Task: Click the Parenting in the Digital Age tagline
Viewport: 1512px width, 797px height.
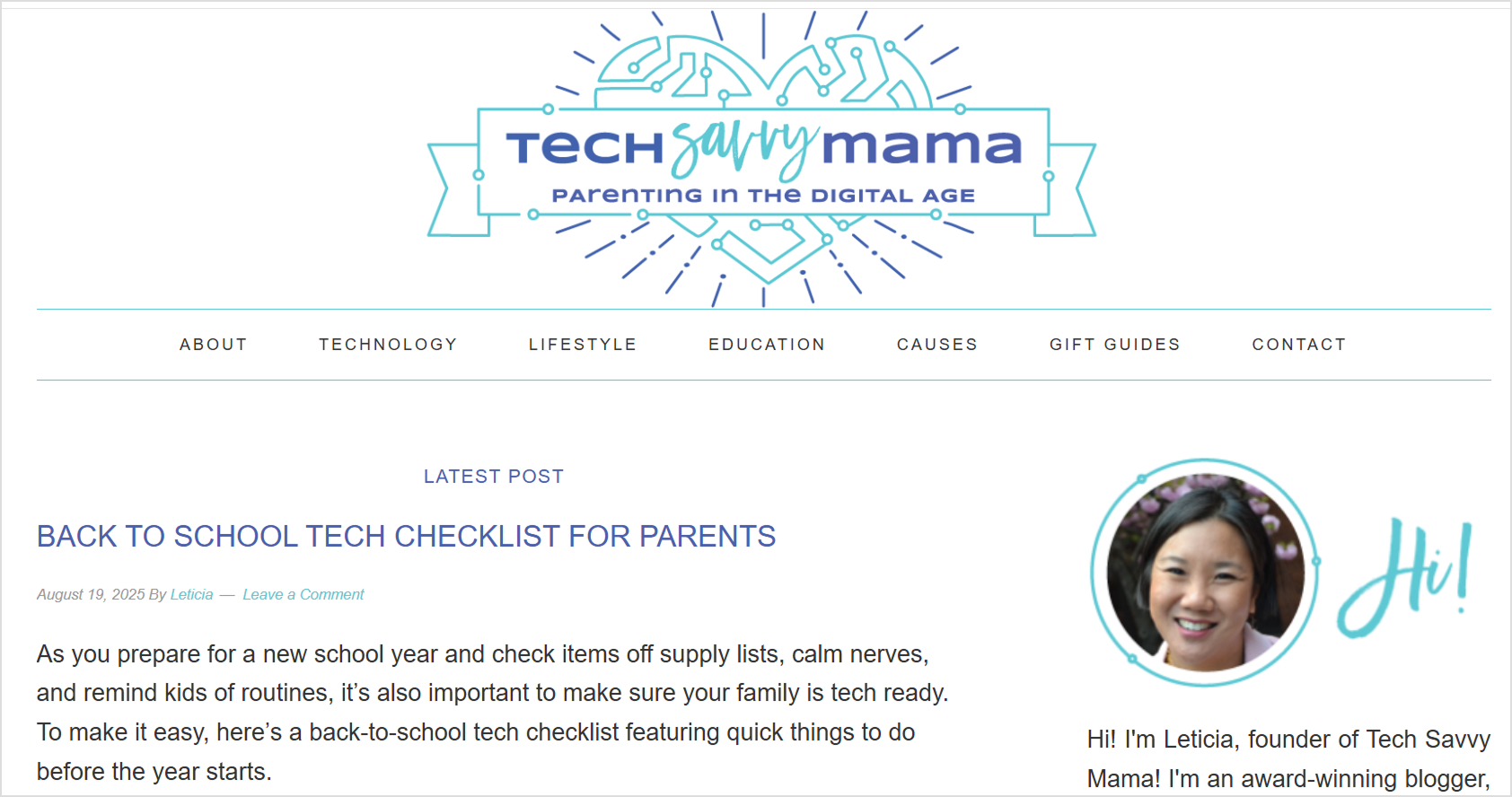Action: click(x=763, y=195)
